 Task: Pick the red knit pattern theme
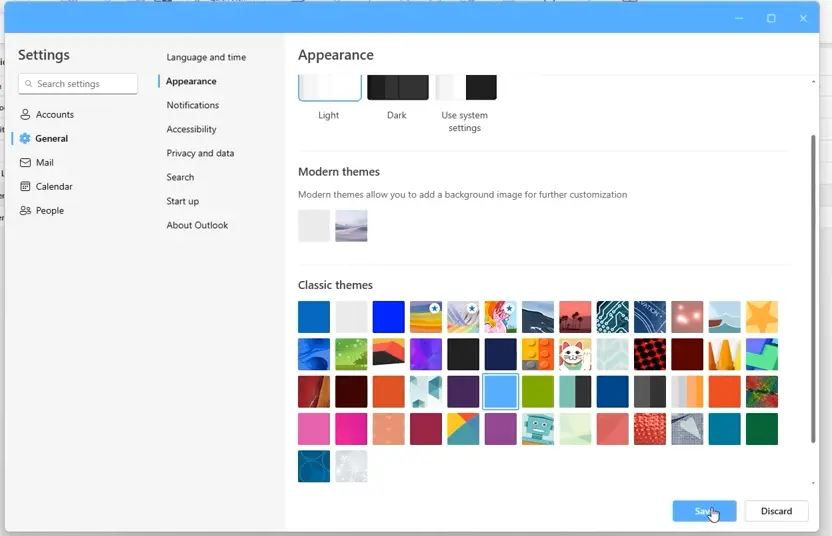pyautogui.click(x=650, y=429)
